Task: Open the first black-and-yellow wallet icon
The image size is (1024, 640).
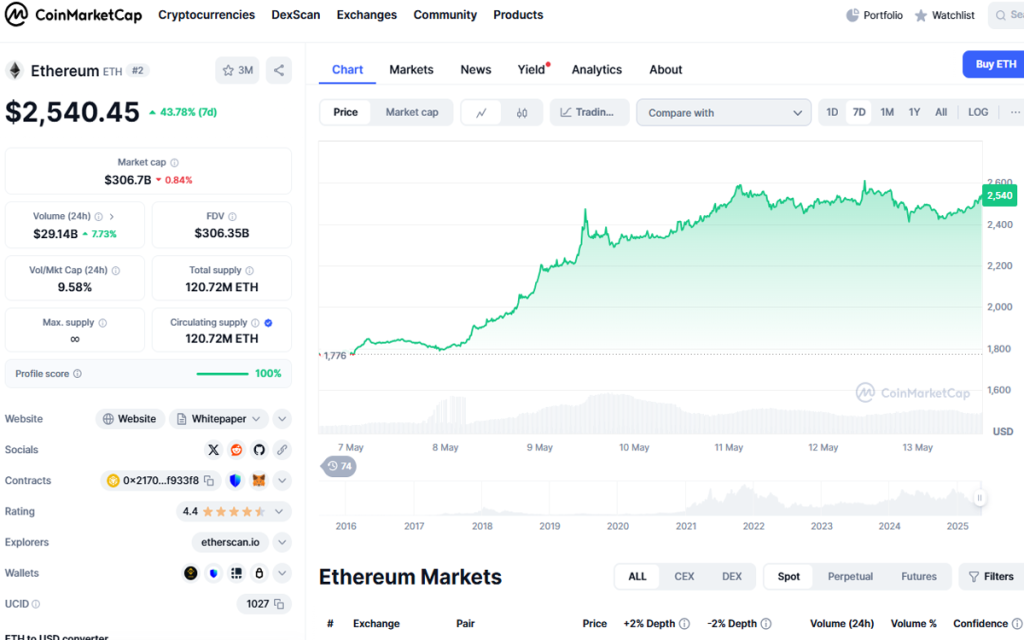Action: click(191, 573)
